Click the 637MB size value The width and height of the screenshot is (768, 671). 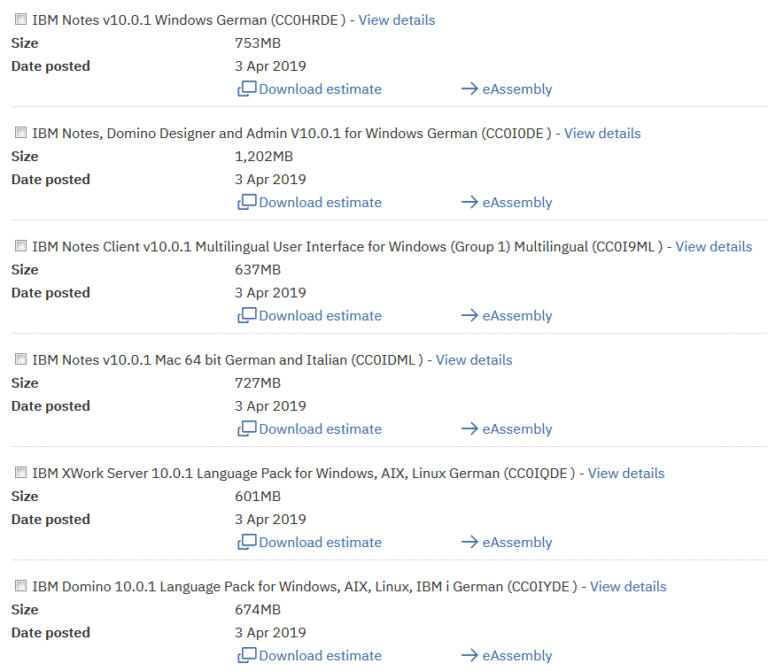258,270
